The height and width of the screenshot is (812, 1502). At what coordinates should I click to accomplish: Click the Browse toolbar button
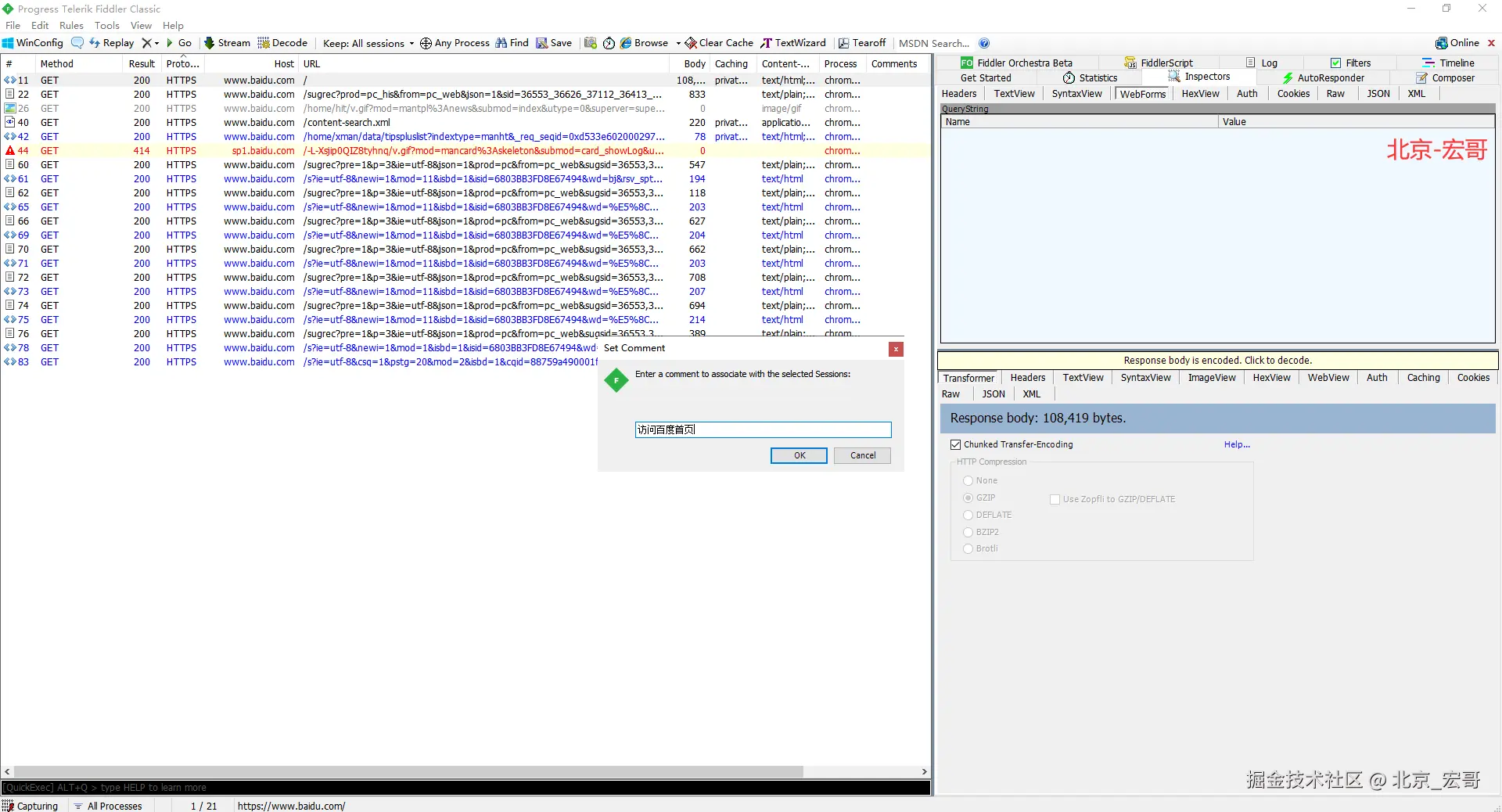(x=645, y=43)
